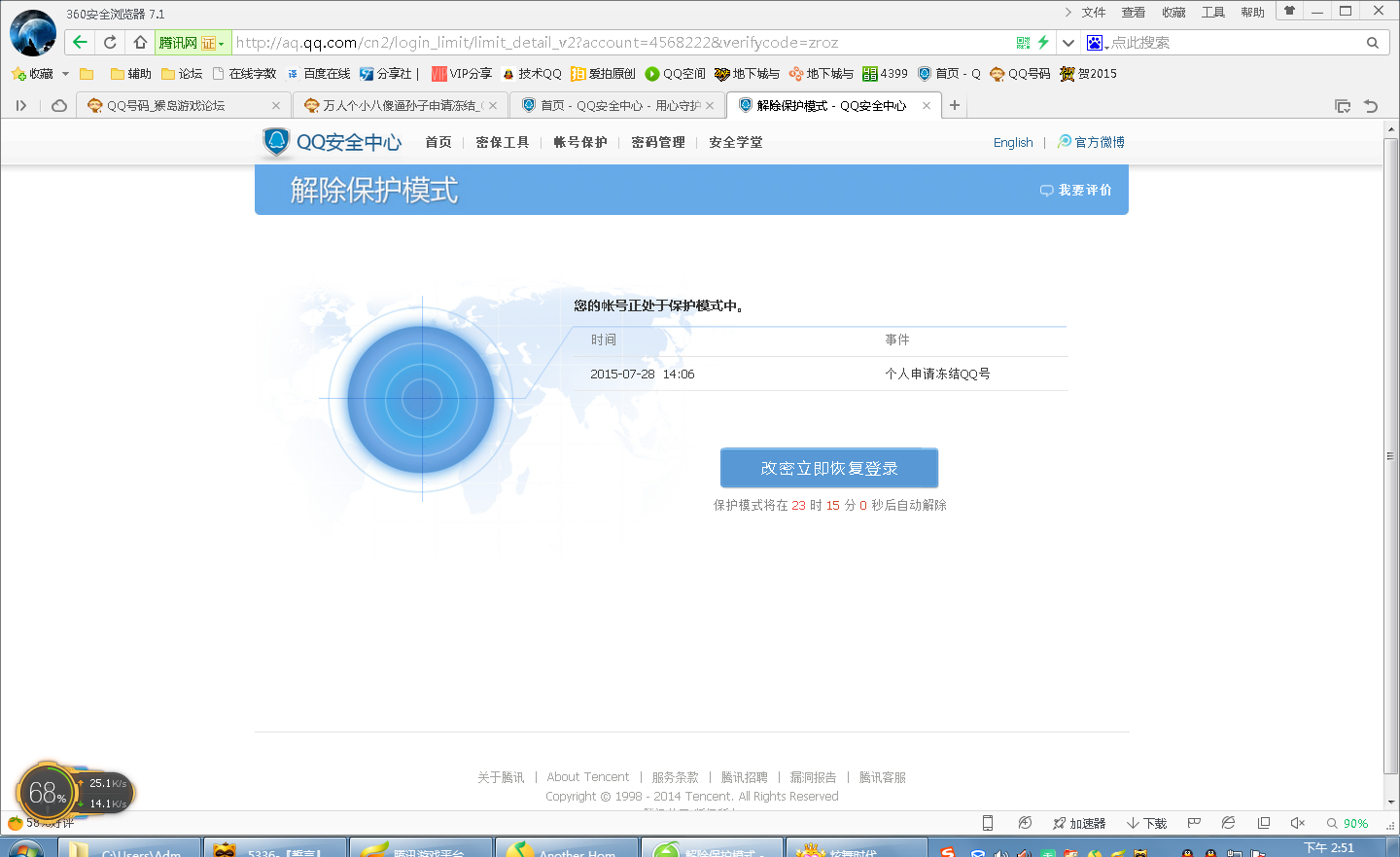Click the QR code icon in the address bar
The width and height of the screenshot is (1400, 857).
(x=1023, y=43)
